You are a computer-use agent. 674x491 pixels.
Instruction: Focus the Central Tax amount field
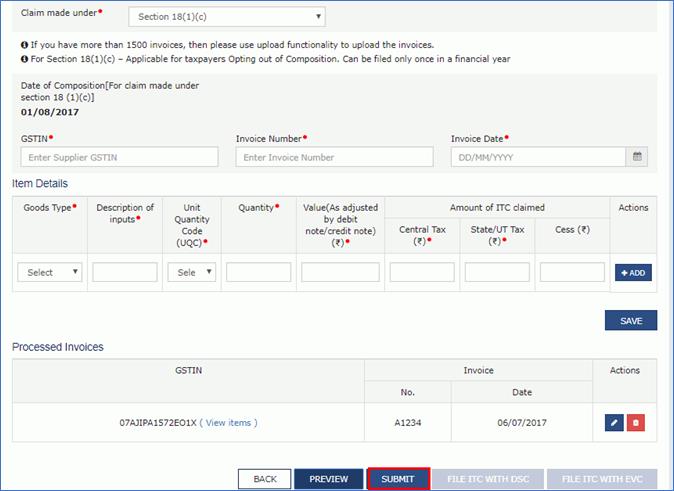click(x=422, y=272)
